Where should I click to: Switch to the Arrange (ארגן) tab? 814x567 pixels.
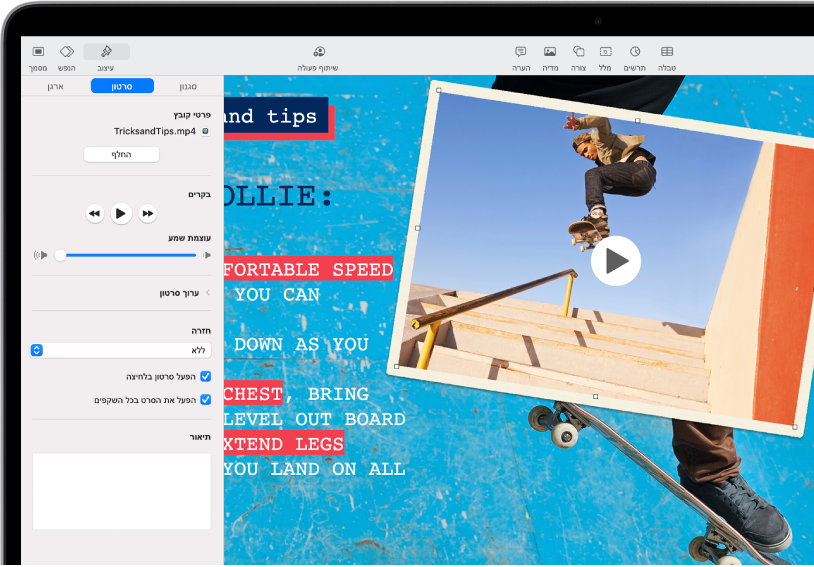tap(56, 86)
